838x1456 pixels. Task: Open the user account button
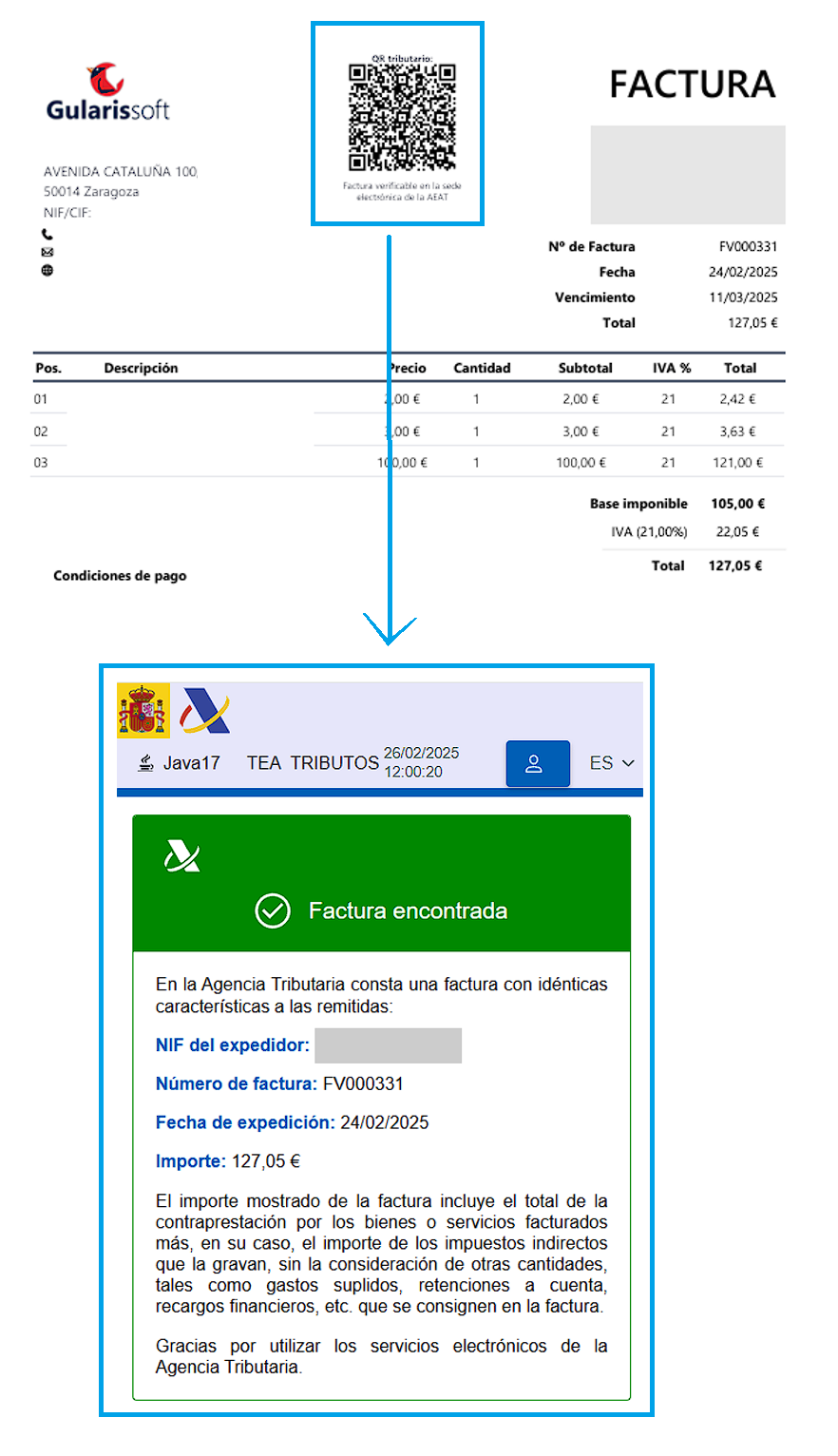point(538,763)
